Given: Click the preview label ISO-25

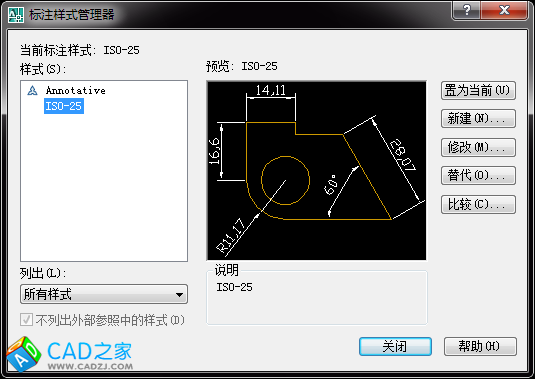Looking at the screenshot, I should pos(259,66).
